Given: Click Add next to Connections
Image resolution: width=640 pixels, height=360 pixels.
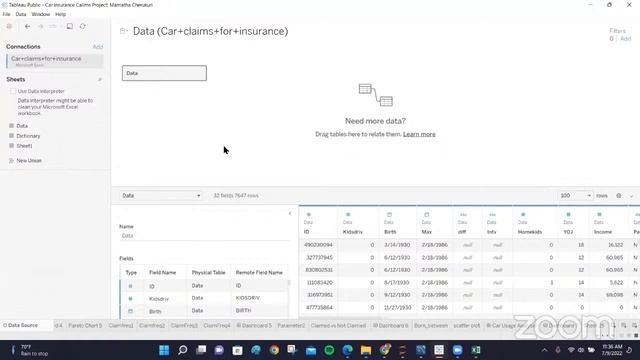Looking at the screenshot, I should click(98, 47).
